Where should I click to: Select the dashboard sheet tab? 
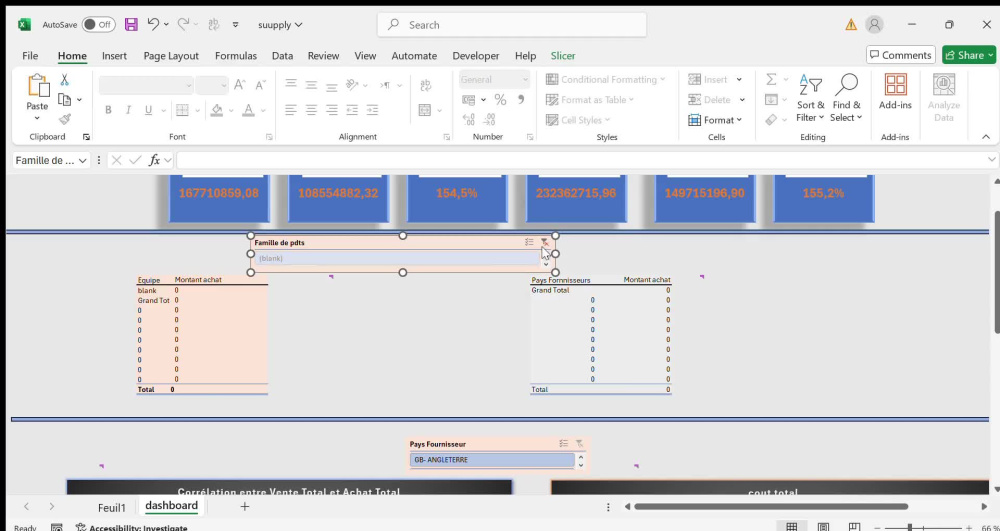172,506
